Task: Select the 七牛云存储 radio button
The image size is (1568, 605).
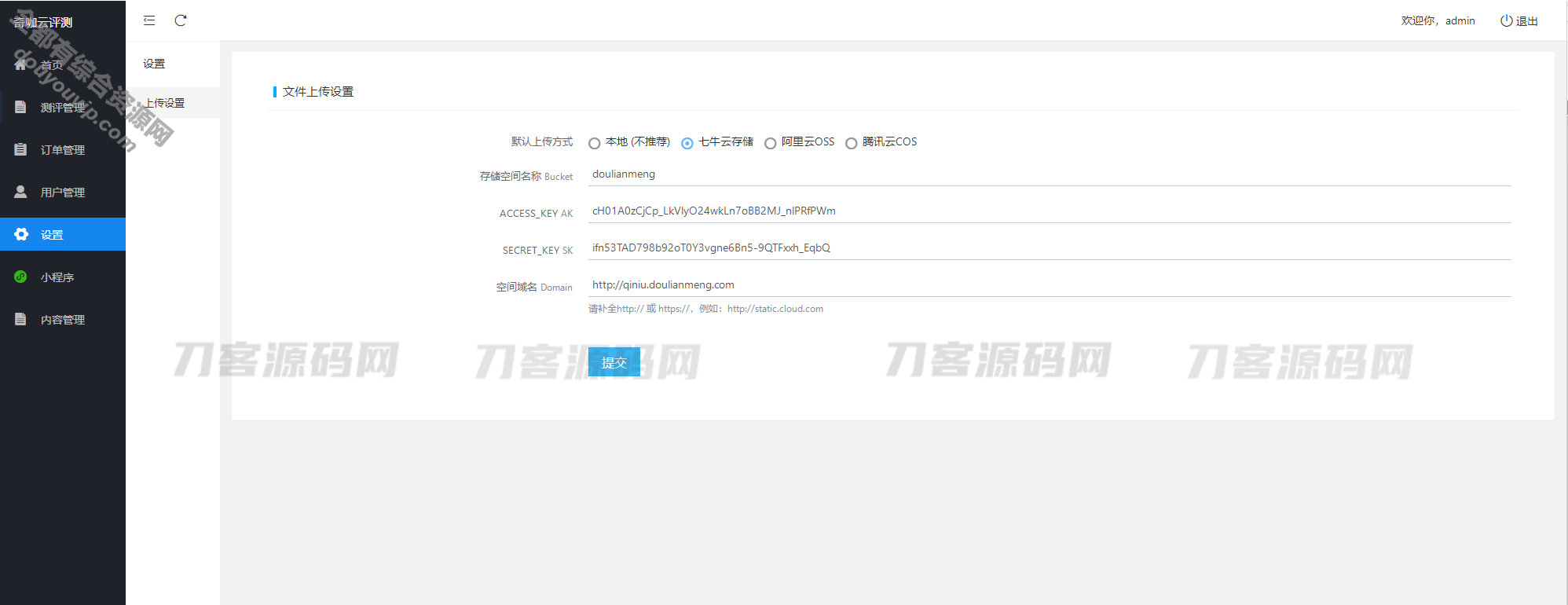Action: point(687,143)
